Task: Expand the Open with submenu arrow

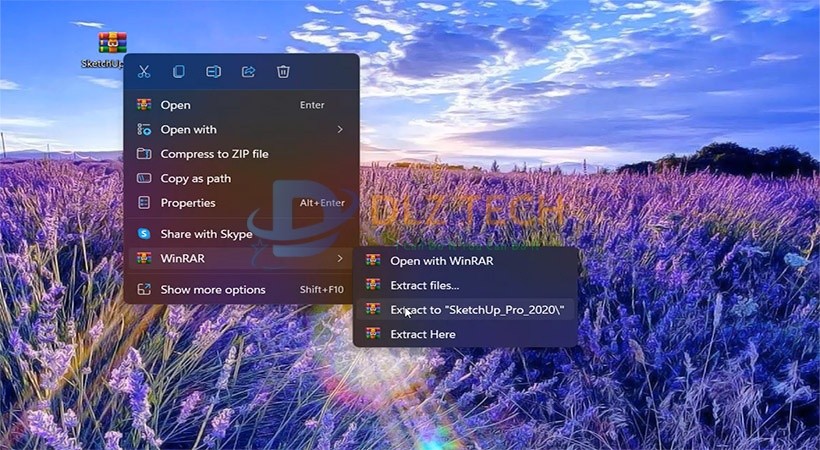Action: coord(340,129)
